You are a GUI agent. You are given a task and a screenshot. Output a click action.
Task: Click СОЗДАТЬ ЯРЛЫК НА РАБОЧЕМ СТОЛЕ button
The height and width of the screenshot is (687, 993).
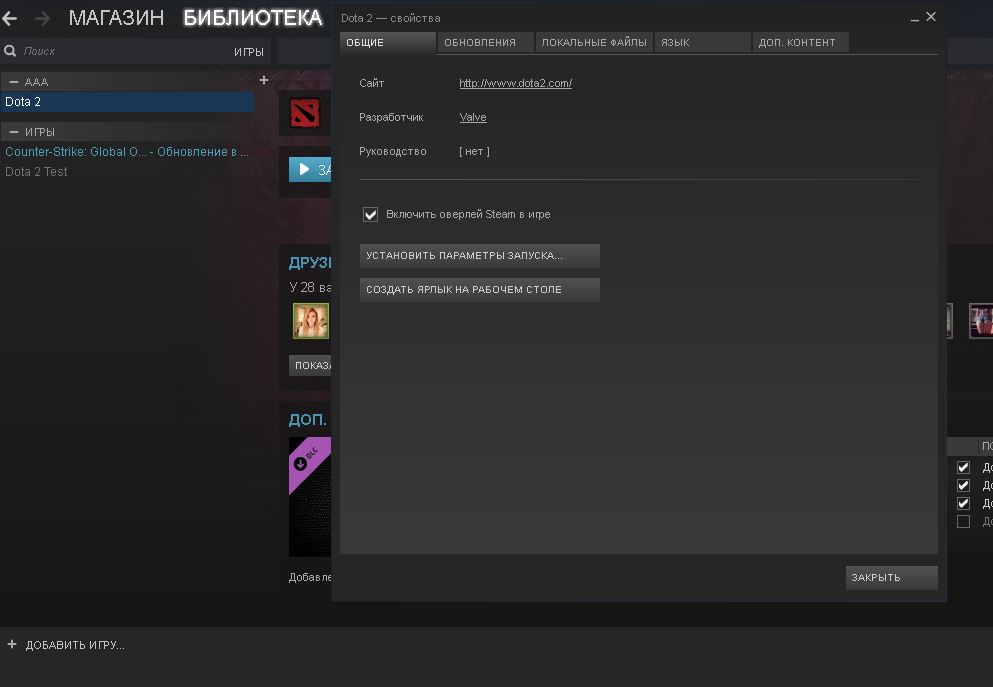click(479, 289)
